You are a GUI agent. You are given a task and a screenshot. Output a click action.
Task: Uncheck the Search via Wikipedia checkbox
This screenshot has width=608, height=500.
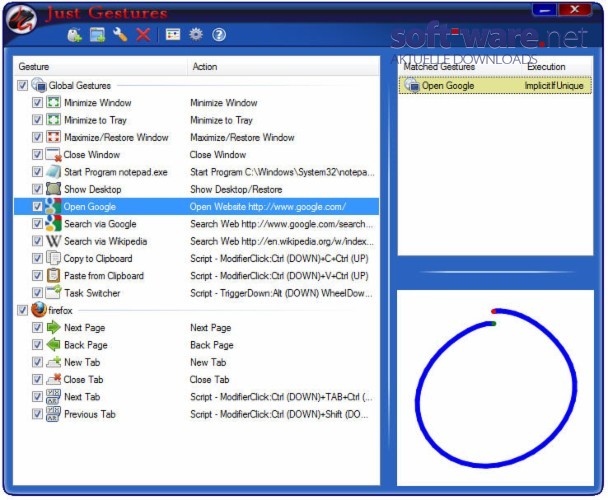click(37, 241)
